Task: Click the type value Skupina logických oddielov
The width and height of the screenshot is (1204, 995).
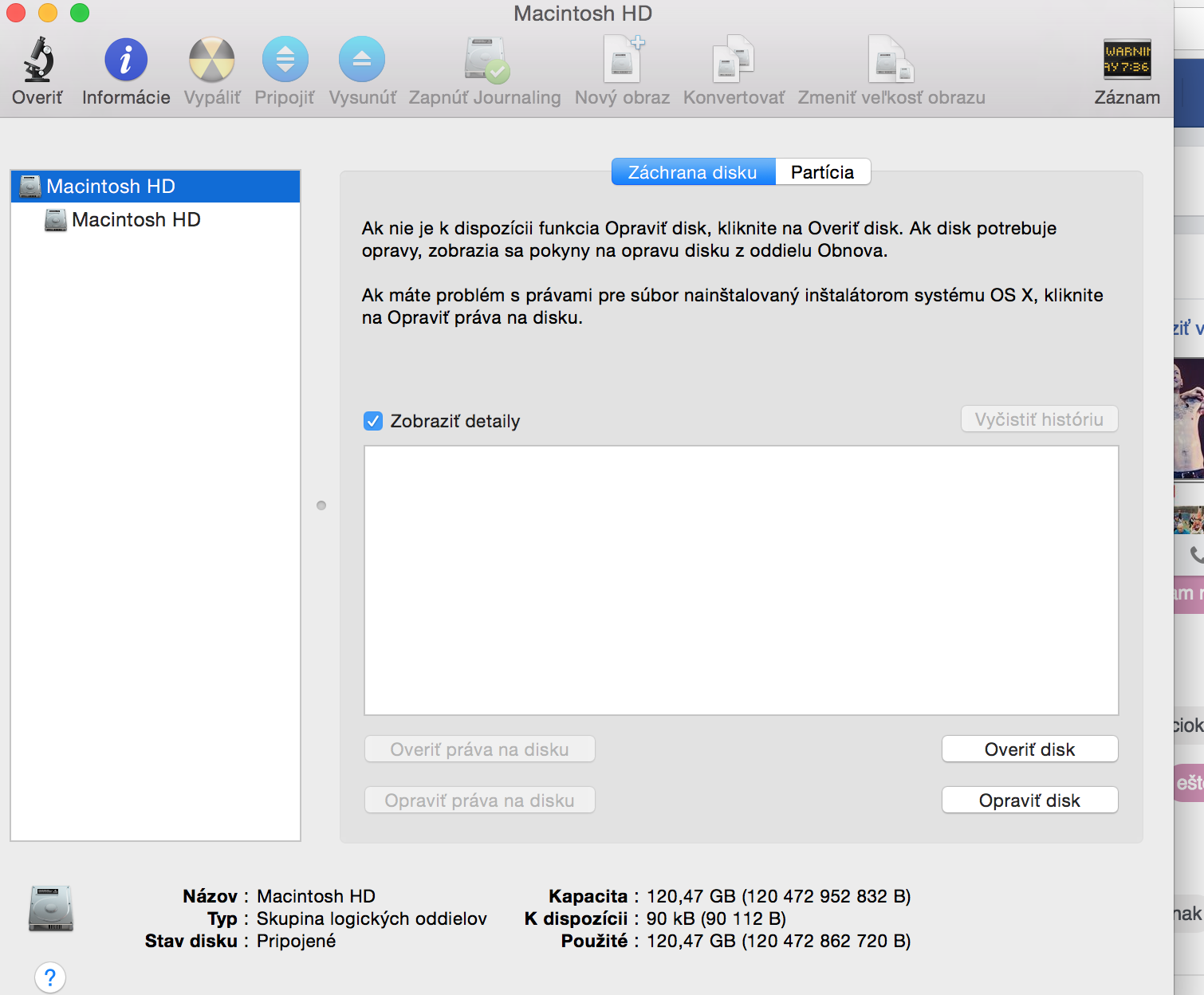Action: [x=372, y=918]
